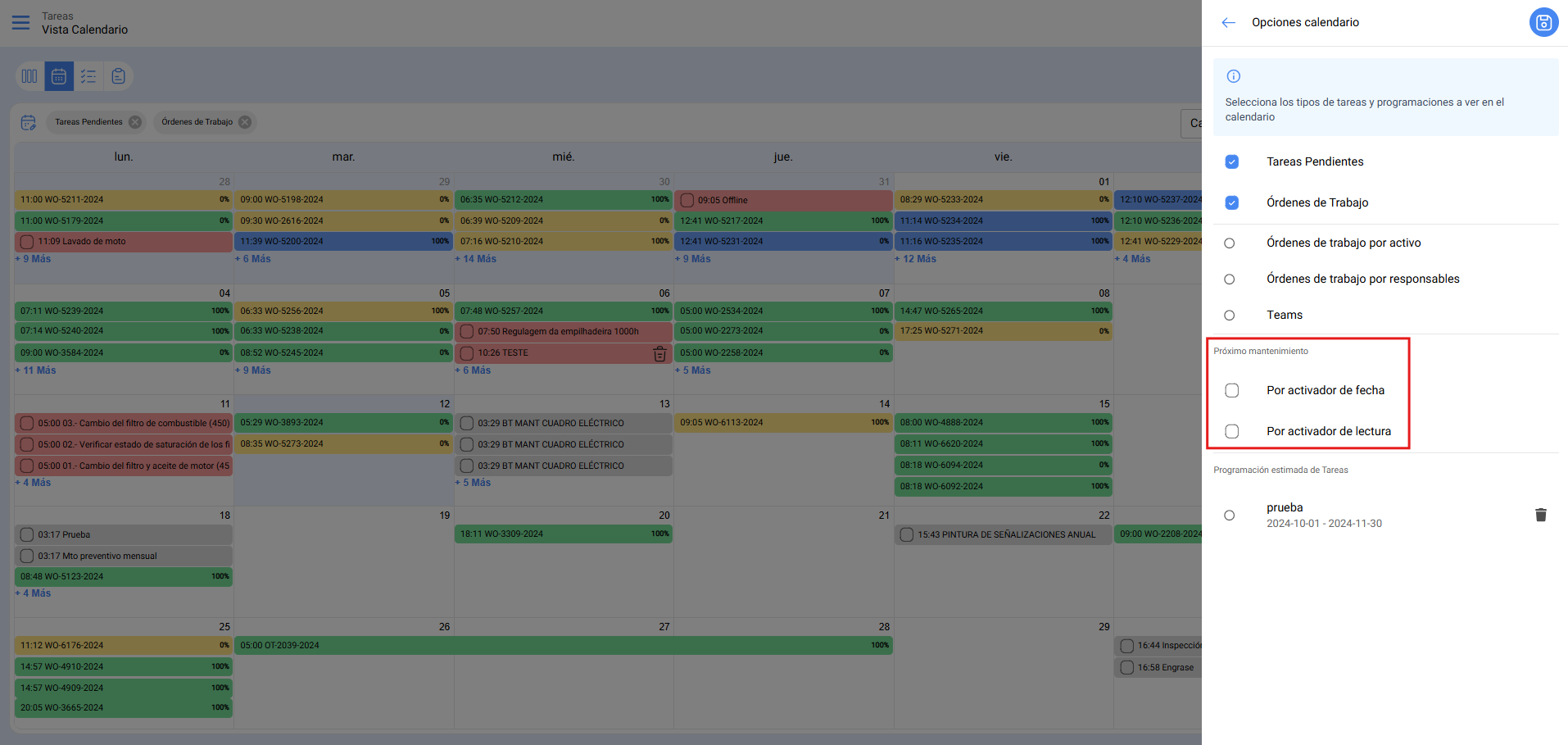Switch to the kanban columns view

click(29, 76)
